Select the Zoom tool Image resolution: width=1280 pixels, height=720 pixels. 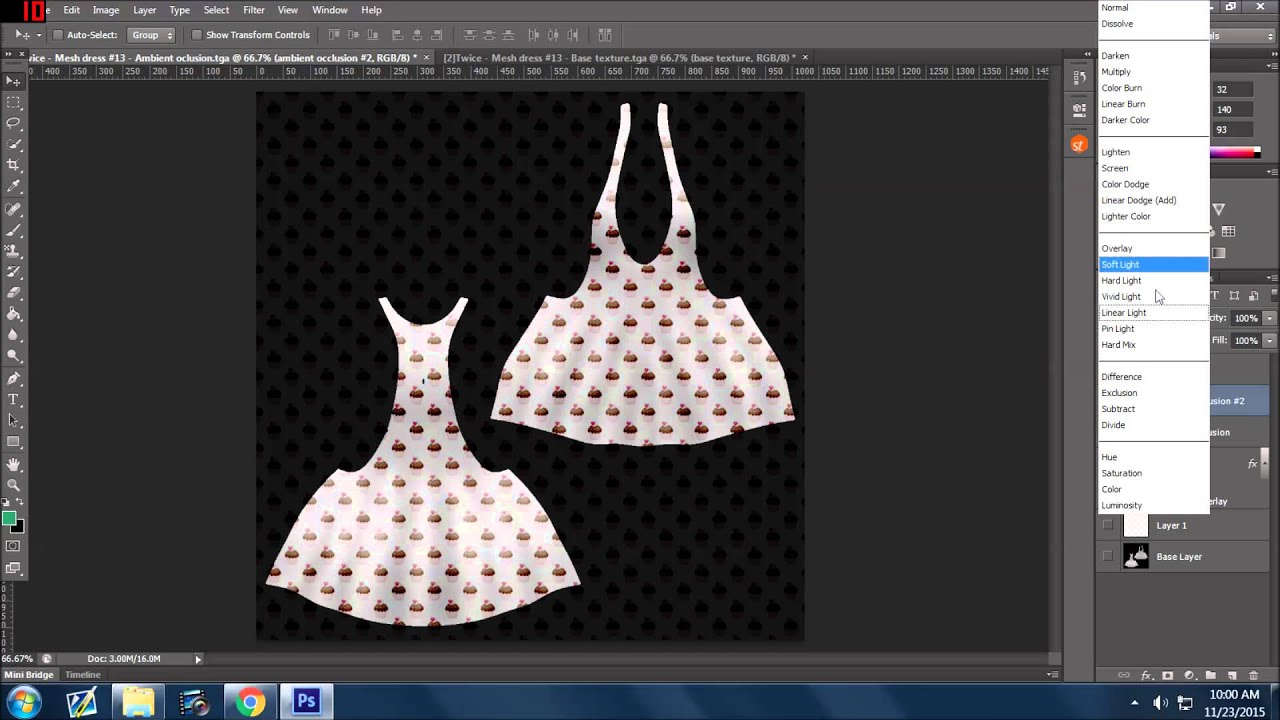pos(13,486)
